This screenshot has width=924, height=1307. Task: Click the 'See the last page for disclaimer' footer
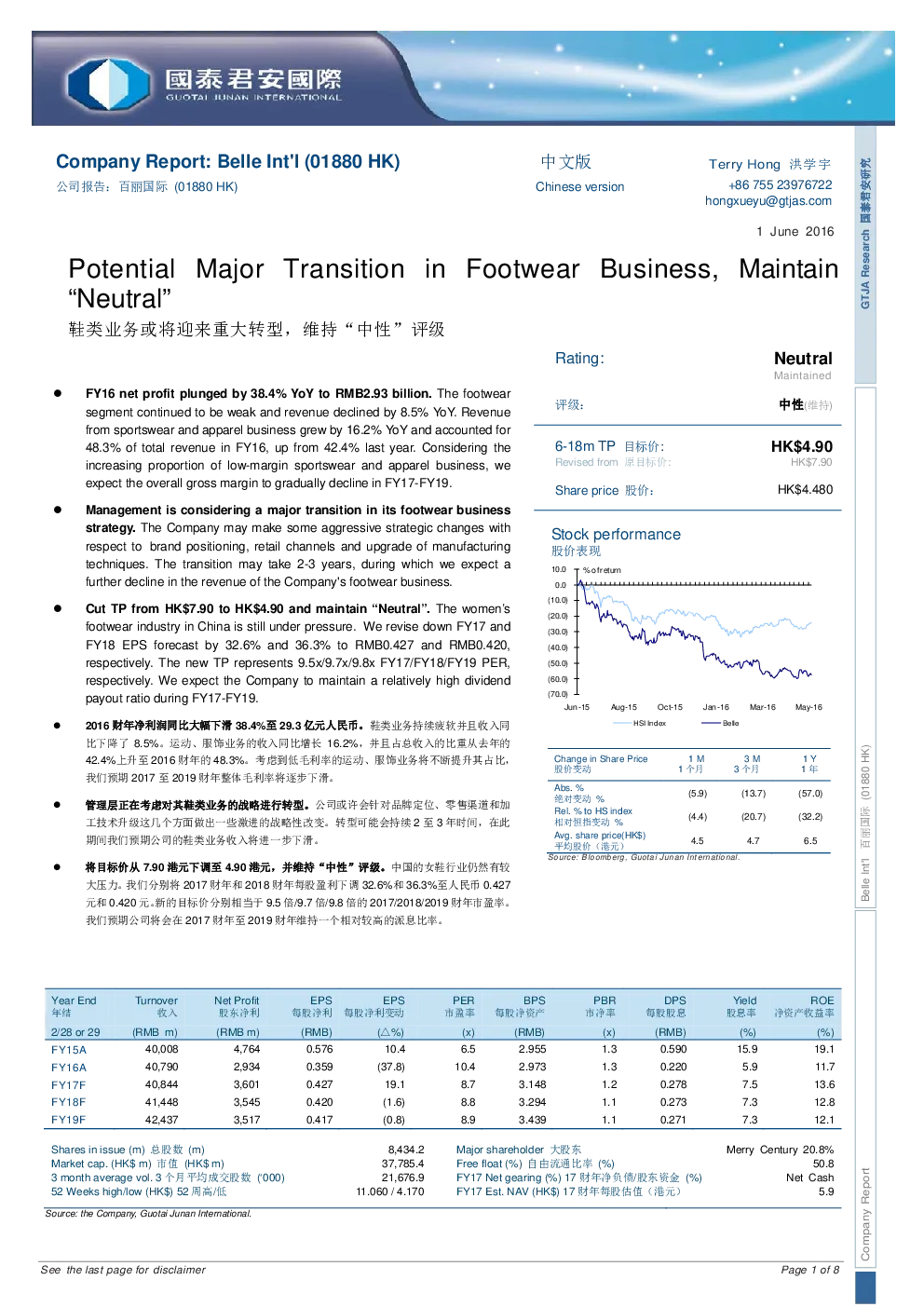point(123,1270)
